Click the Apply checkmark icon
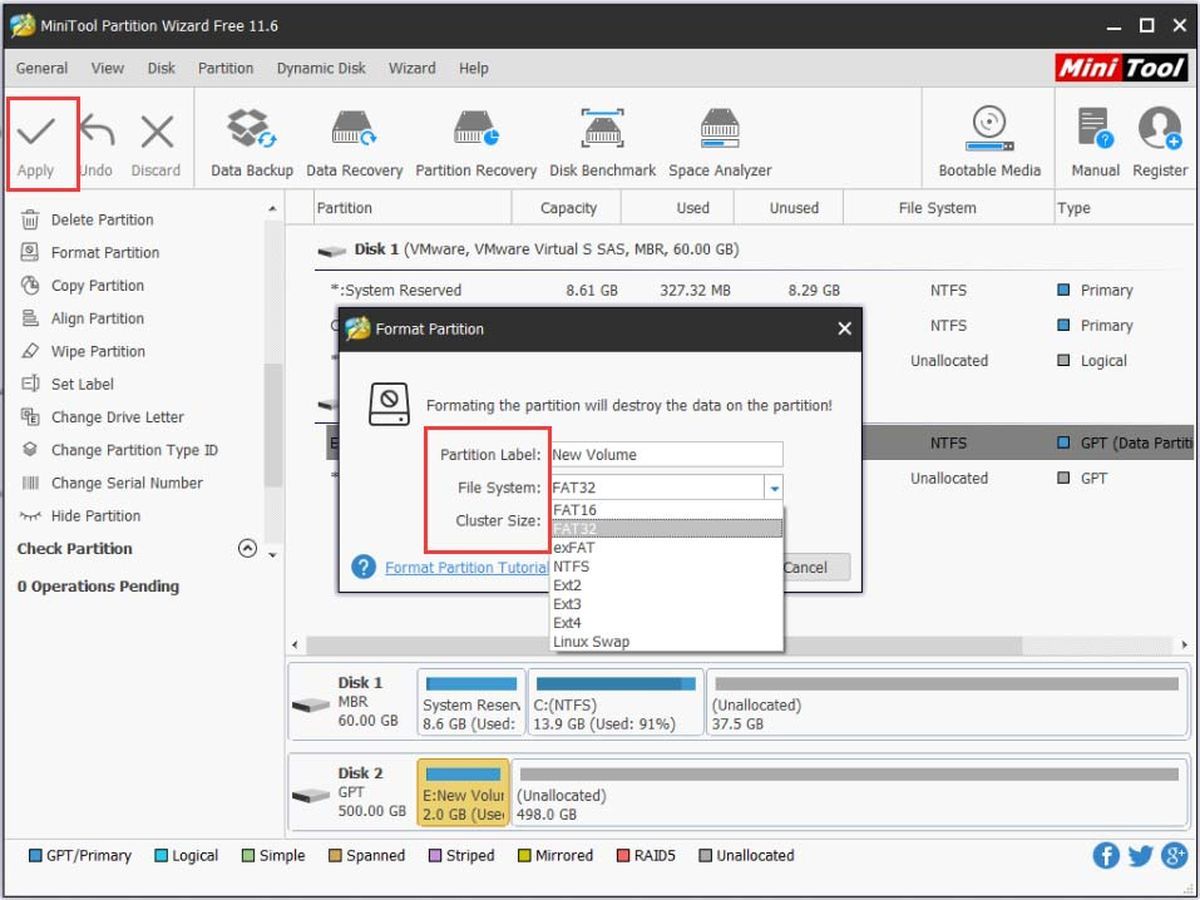This screenshot has height=900, width=1200. pos(36,131)
